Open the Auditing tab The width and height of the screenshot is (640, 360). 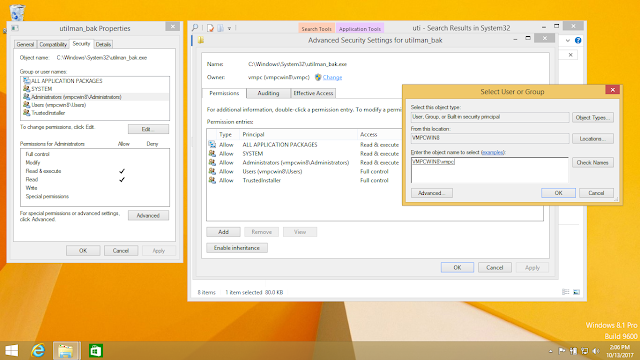tap(268, 93)
